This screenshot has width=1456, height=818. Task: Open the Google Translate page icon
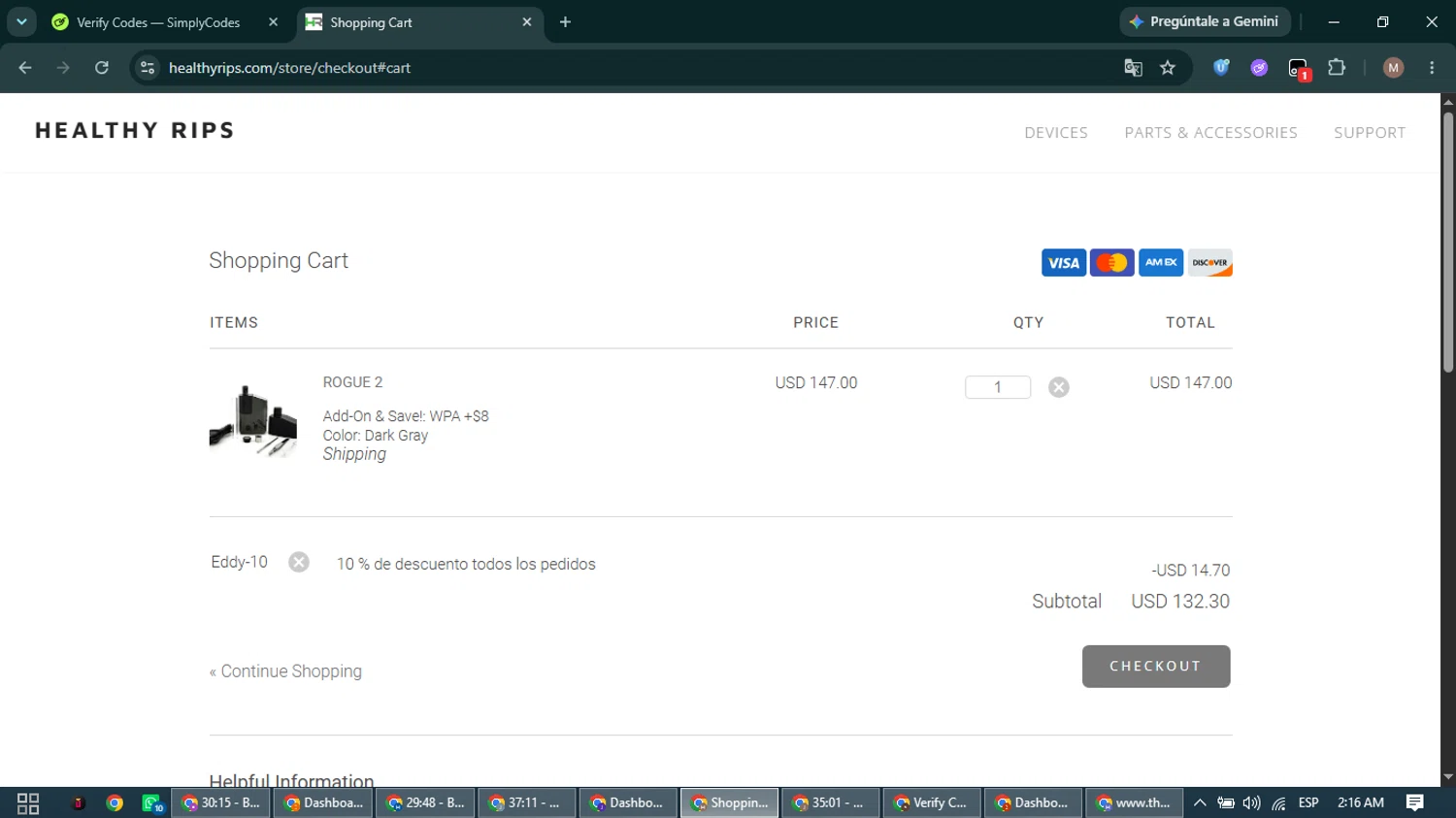[x=1133, y=68]
